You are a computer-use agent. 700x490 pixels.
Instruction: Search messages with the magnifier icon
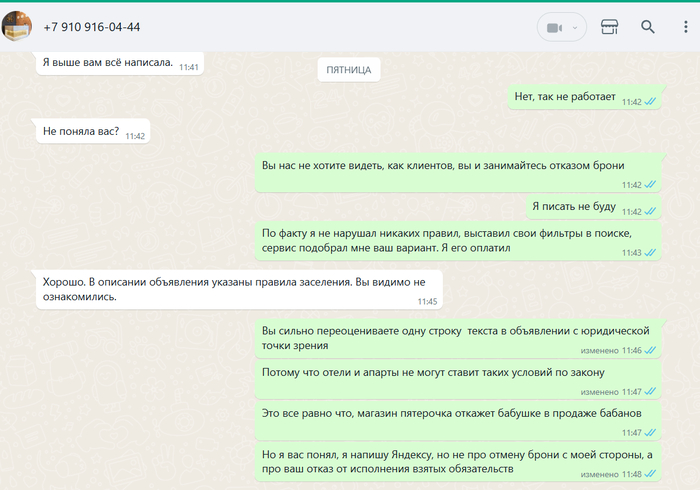[648, 27]
